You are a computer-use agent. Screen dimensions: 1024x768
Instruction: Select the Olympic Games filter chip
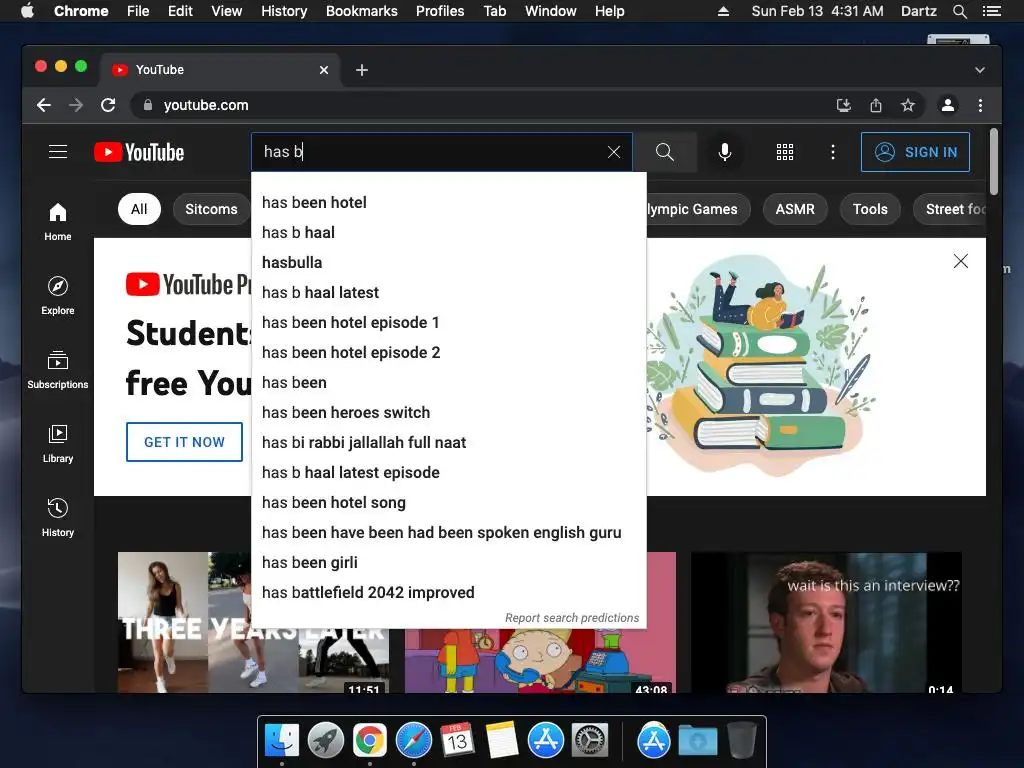[x=697, y=209]
